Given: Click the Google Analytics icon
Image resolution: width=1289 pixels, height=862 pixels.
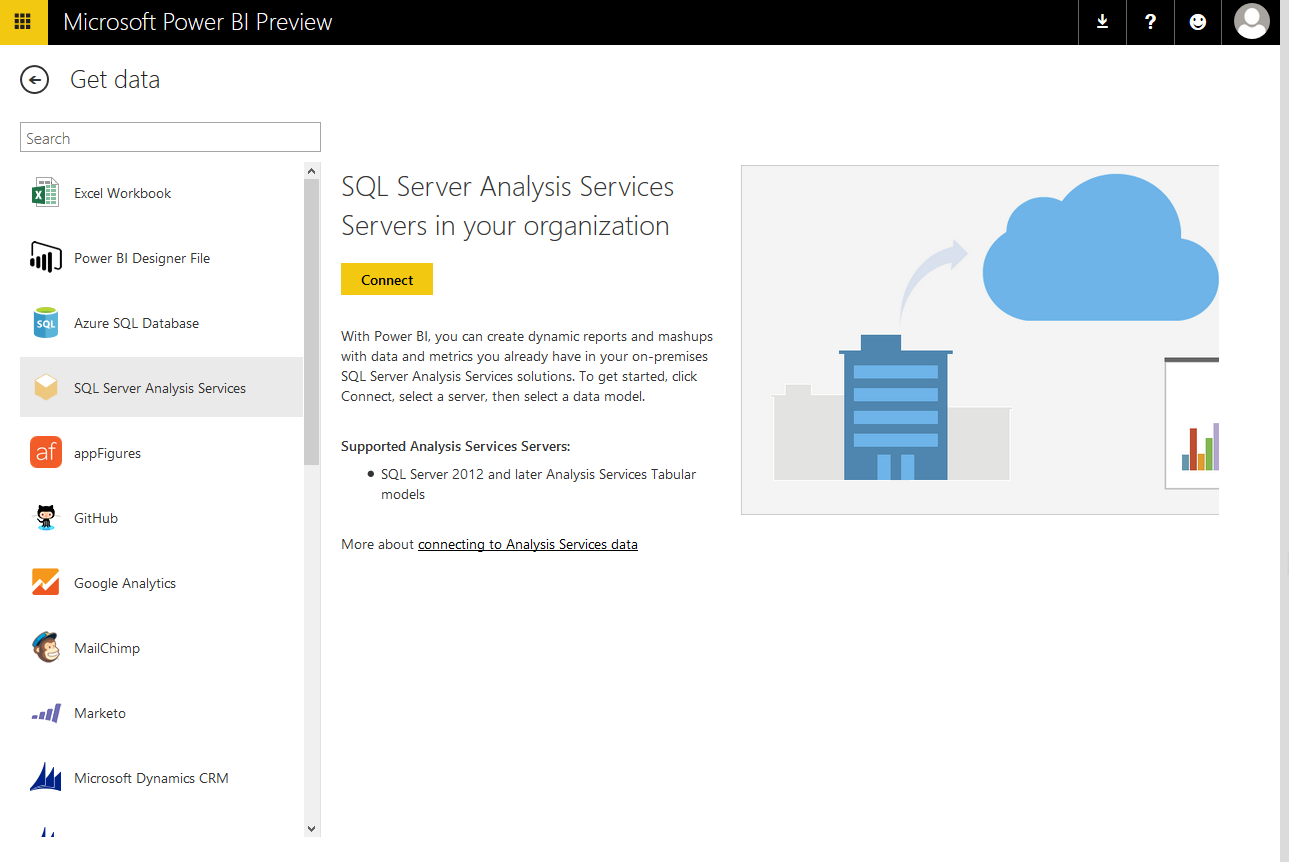Looking at the screenshot, I should [46, 583].
